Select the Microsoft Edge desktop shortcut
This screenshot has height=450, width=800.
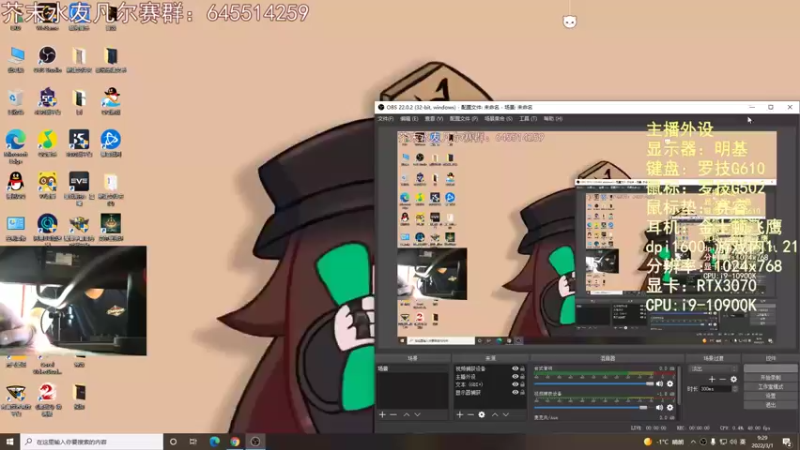click(16, 145)
